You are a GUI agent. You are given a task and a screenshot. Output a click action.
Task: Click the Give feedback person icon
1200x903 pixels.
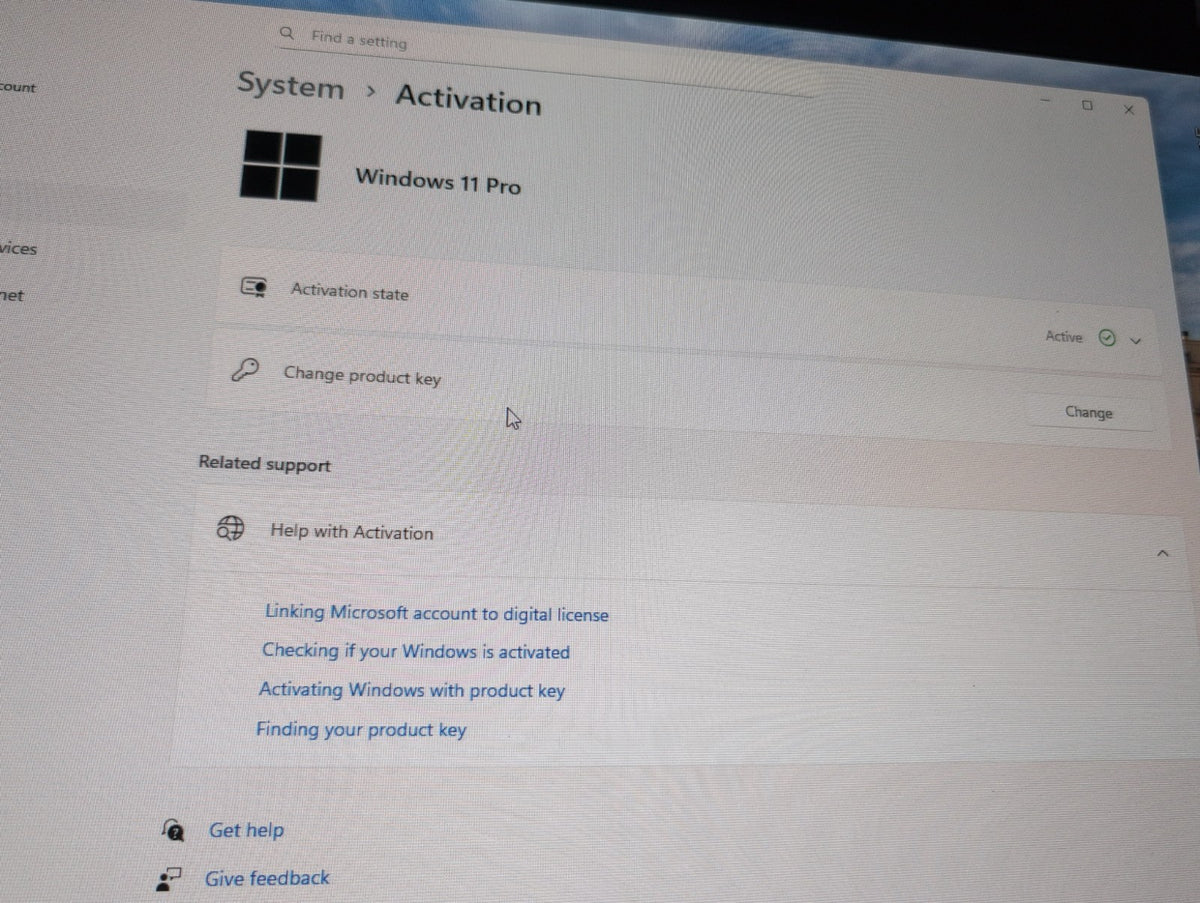point(169,878)
